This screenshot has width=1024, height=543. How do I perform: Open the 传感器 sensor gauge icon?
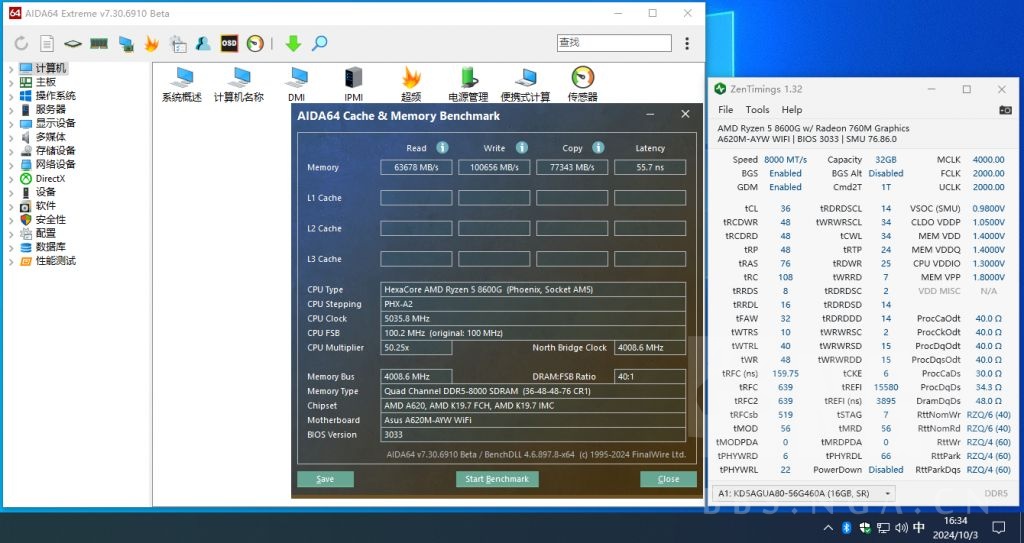582,79
